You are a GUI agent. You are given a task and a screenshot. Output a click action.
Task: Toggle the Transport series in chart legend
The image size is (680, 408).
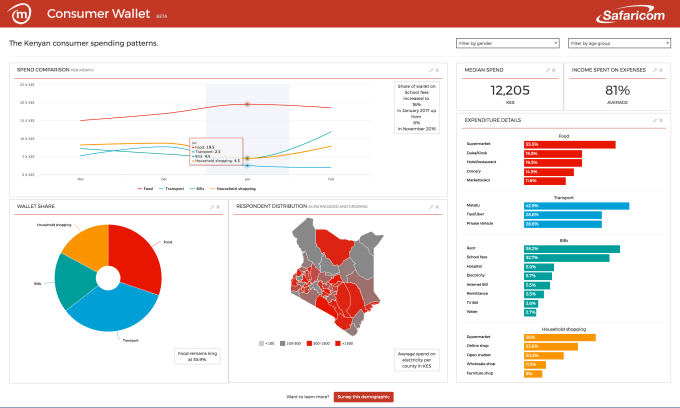click(176, 188)
